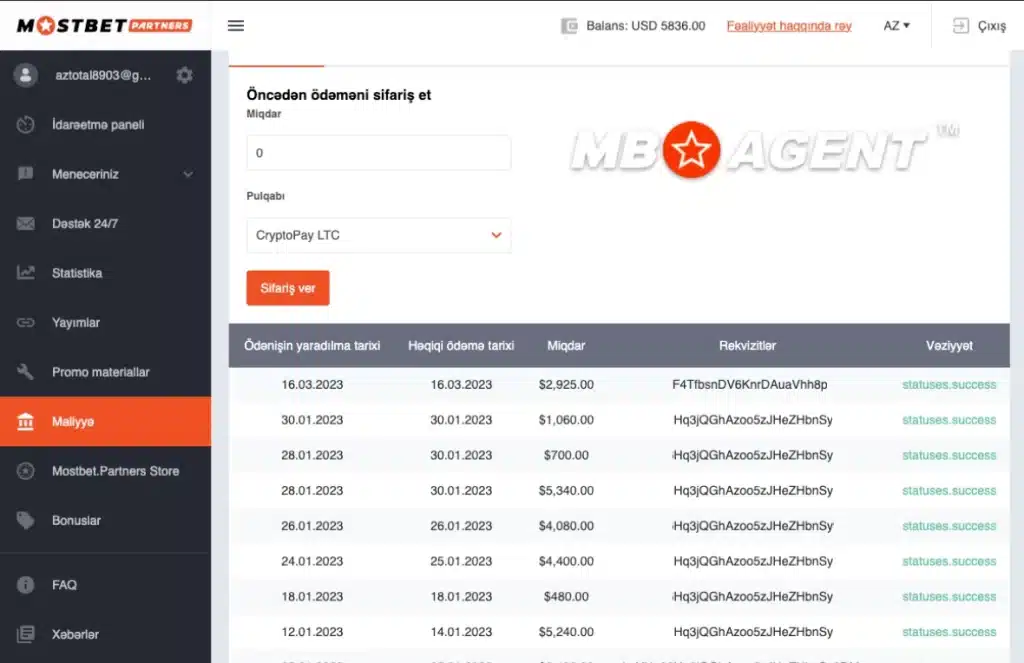The height and width of the screenshot is (663, 1024).
Task: Click the Sifariş ver button
Action: tap(288, 288)
